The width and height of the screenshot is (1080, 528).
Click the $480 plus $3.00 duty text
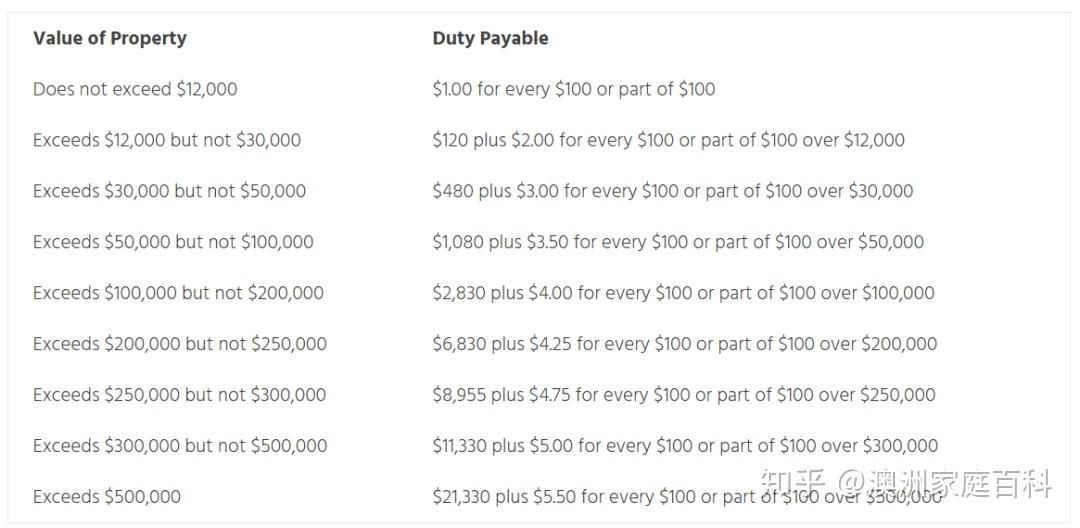tap(673, 191)
